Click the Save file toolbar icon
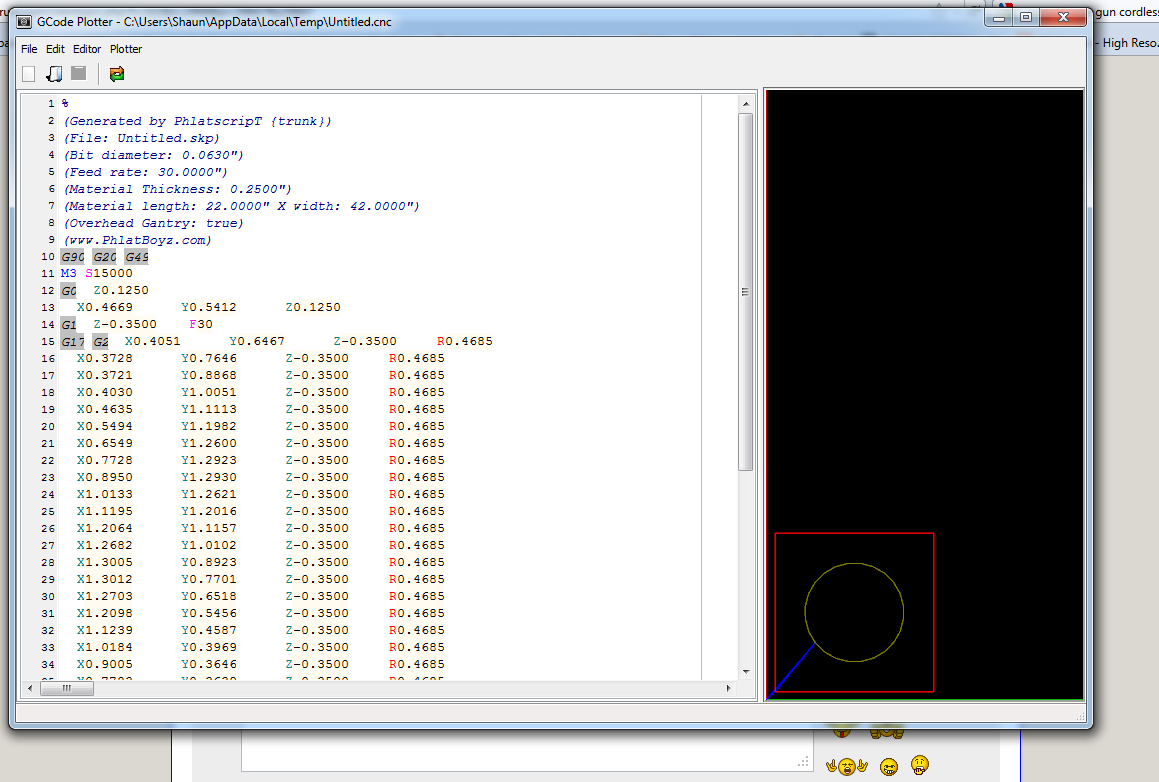1159x782 pixels. click(78, 74)
